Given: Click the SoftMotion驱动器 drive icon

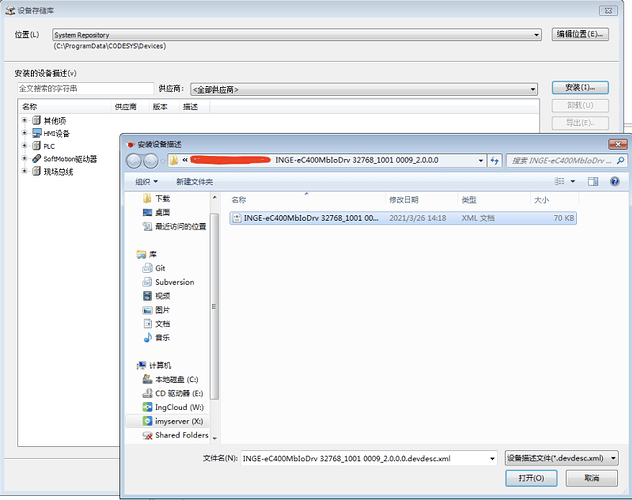Looking at the screenshot, I should (x=37, y=158).
